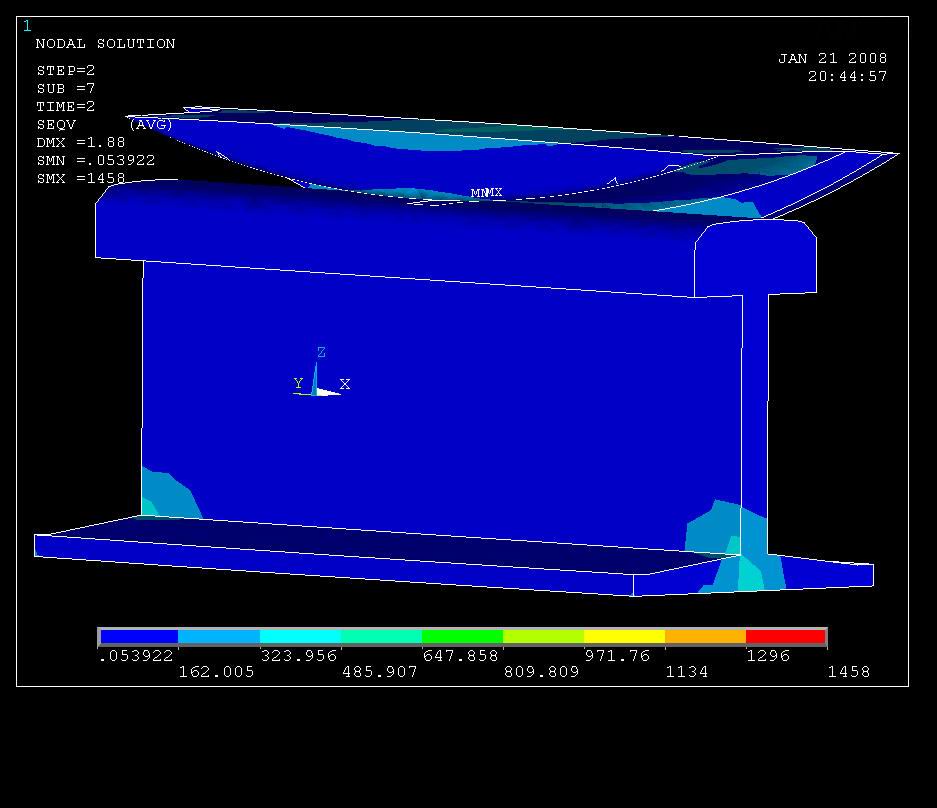
Task: Click the STEP=2 label
Action: (66, 71)
